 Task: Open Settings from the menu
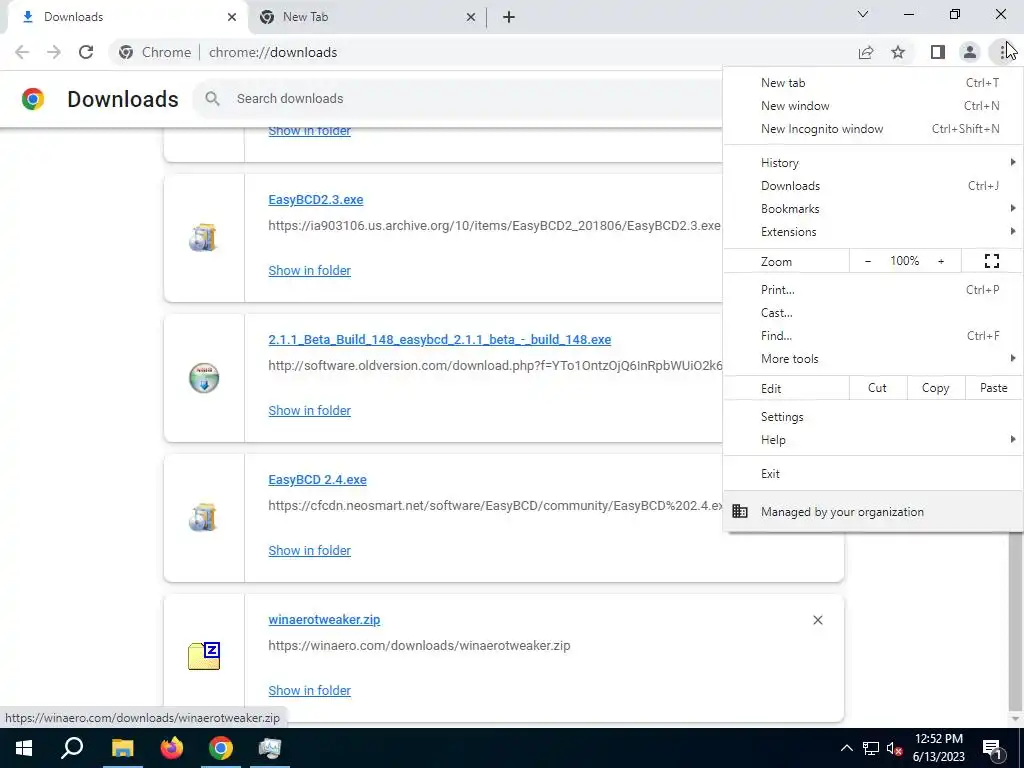pos(873,417)
